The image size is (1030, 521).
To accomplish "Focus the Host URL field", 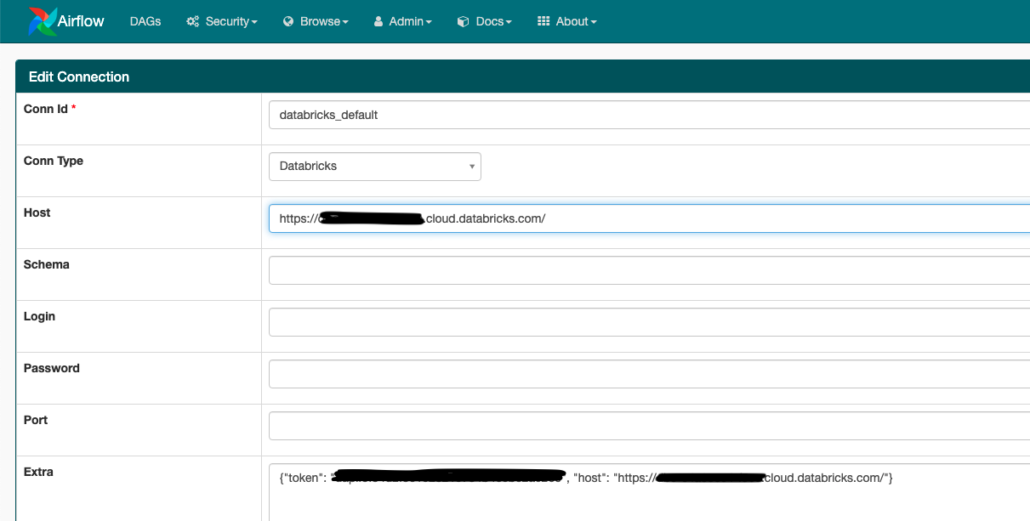I will 650,219.
